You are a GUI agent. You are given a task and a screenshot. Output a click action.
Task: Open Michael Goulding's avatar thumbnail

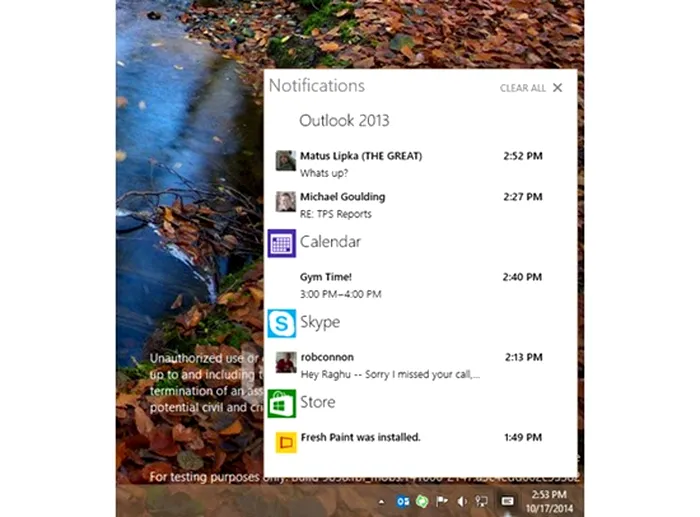pos(285,202)
